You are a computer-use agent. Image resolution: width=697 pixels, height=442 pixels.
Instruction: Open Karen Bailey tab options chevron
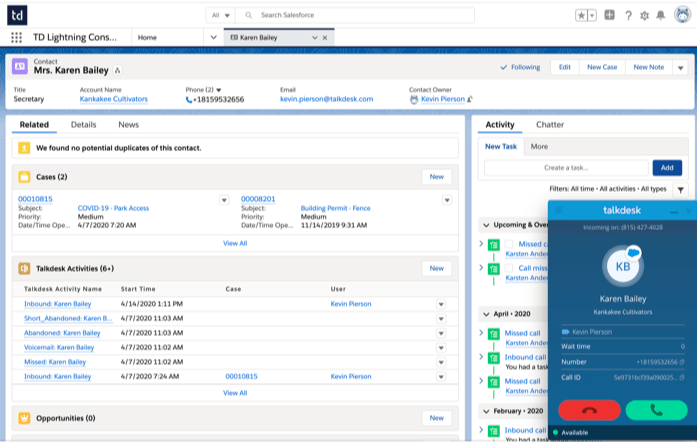[315, 38]
